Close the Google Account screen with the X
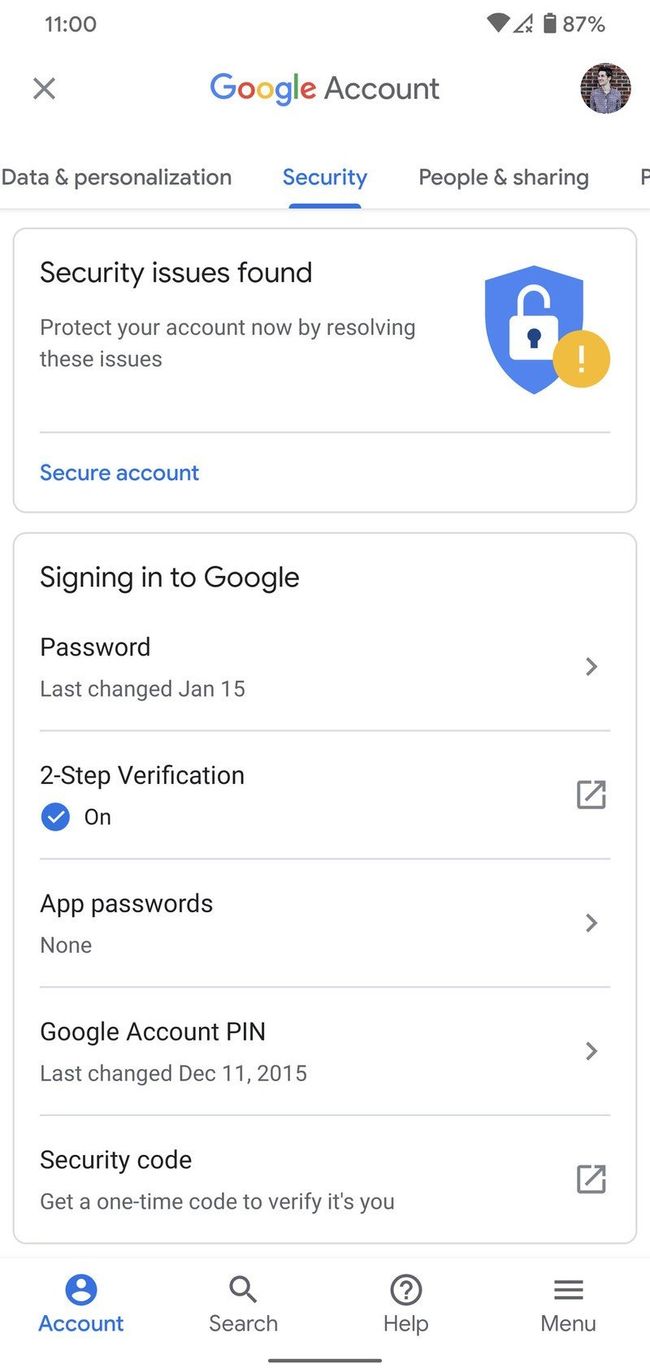 (44, 88)
